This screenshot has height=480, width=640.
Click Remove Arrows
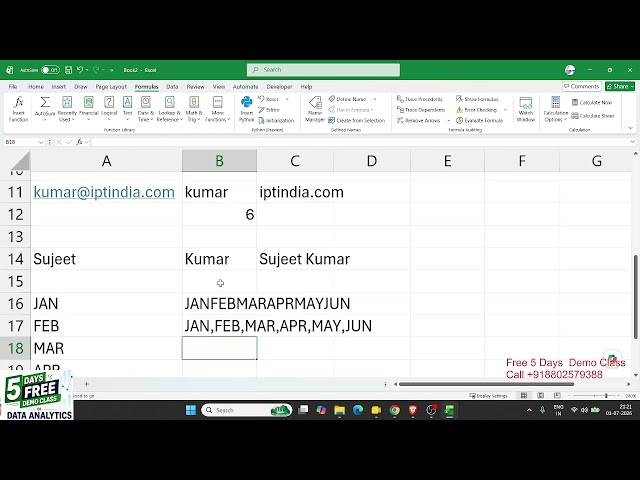(x=419, y=120)
